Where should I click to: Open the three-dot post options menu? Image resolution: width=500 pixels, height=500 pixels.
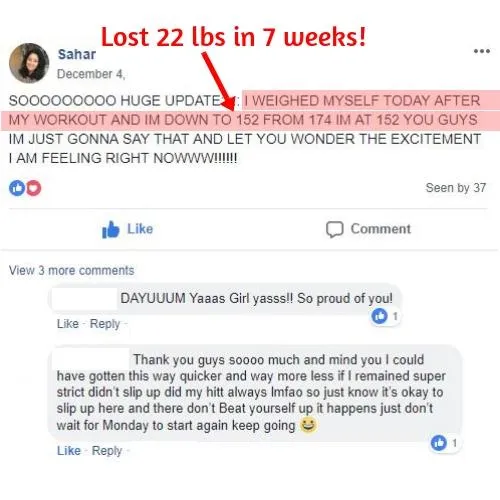482,51
